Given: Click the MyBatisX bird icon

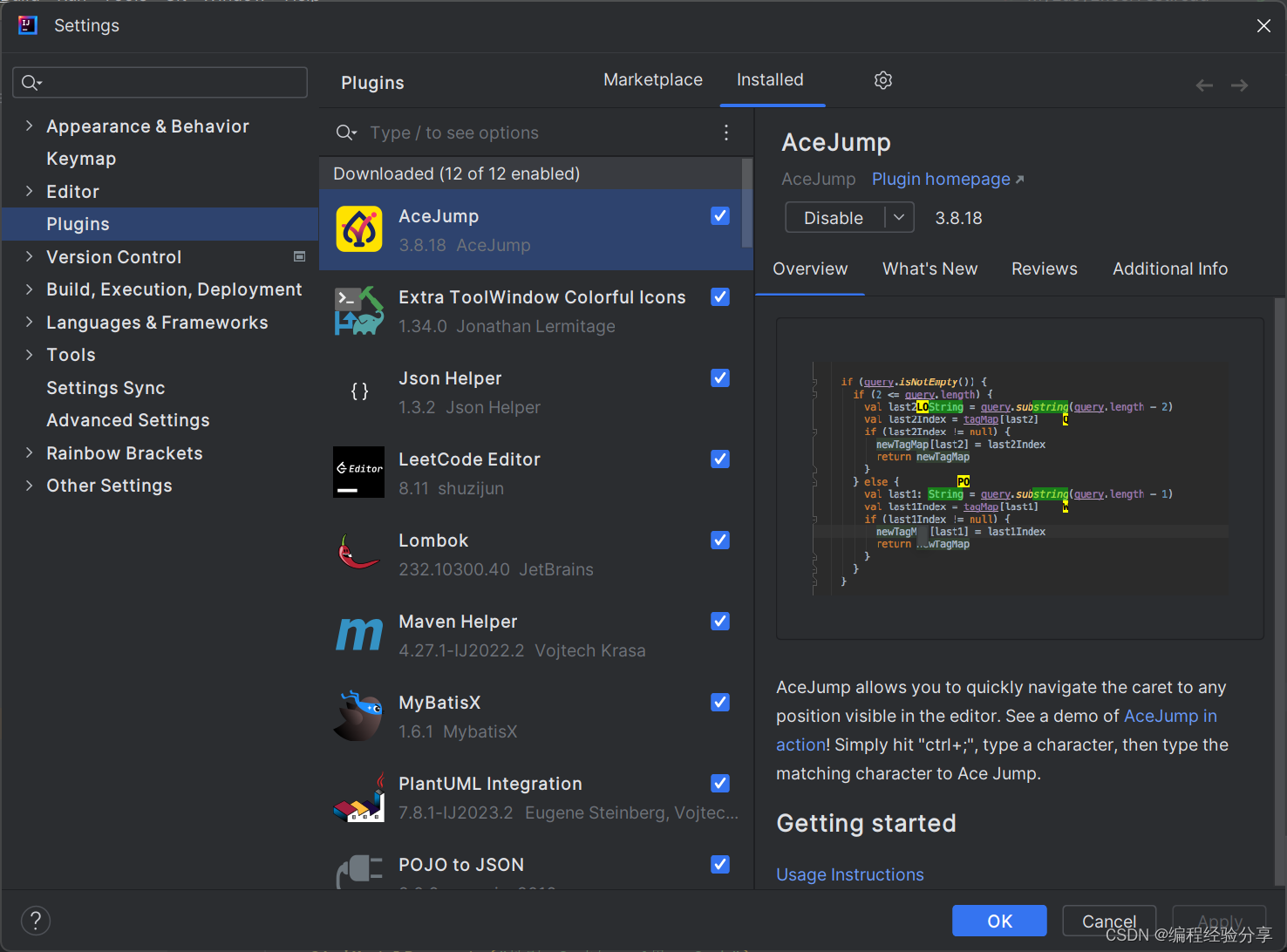Looking at the screenshot, I should pyautogui.click(x=358, y=716).
